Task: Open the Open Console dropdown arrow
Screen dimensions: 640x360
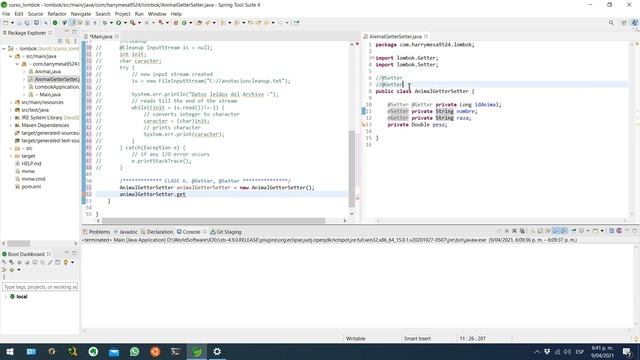Action: click(602, 231)
